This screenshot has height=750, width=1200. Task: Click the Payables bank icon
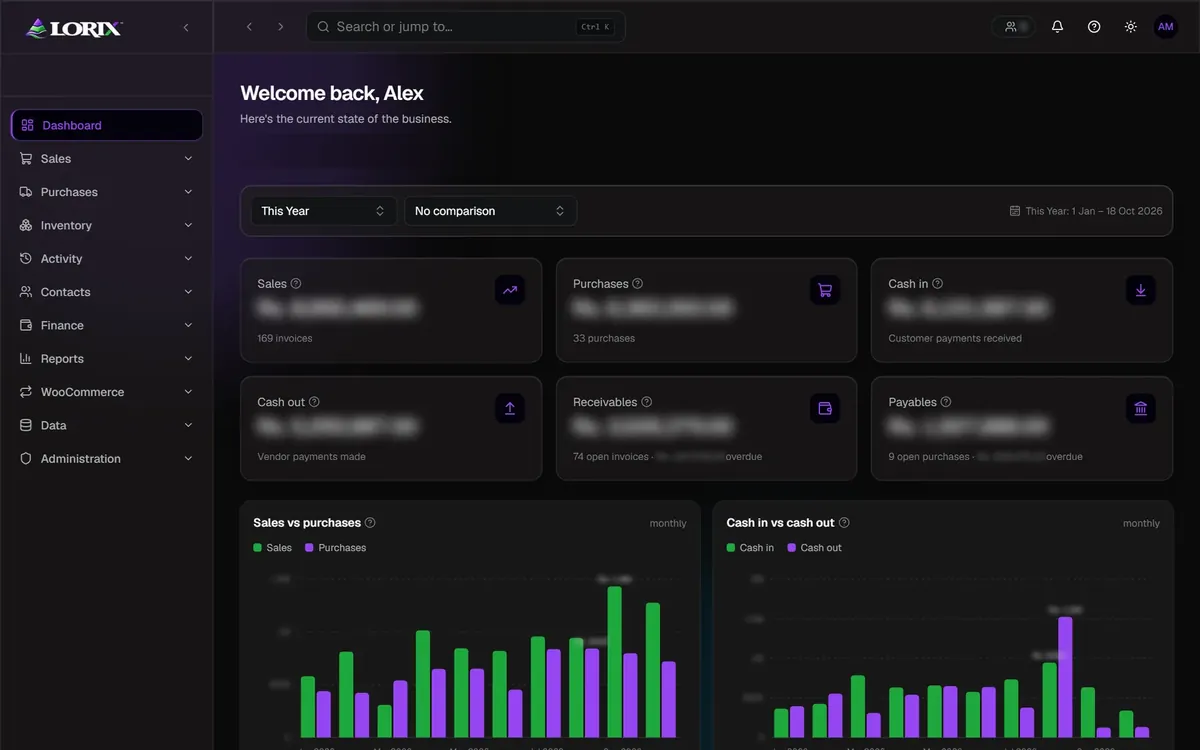pyautogui.click(x=1141, y=408)
